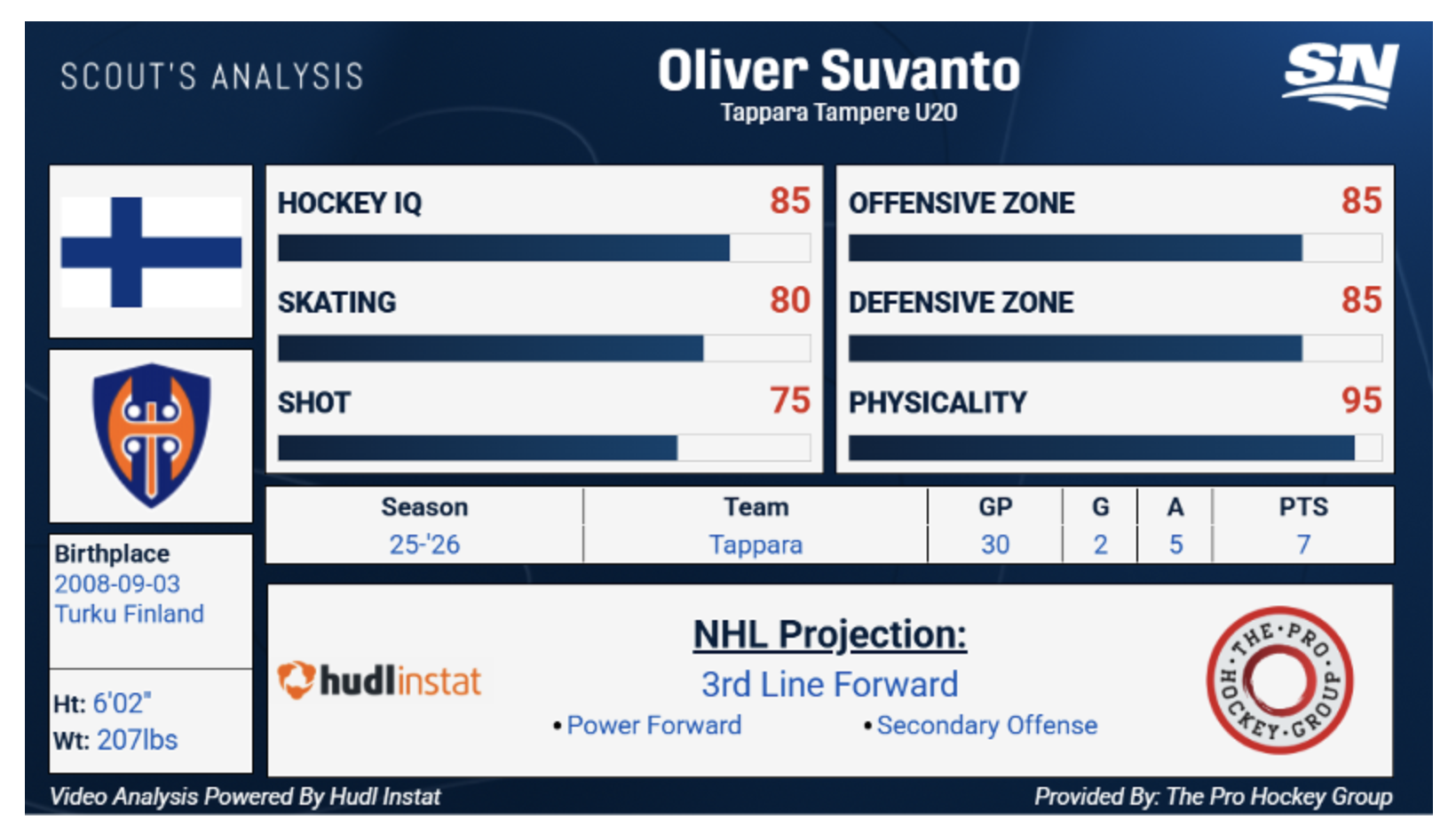The width and height of the screenshot is (1456, 835).
Task: Click the Finland flag image
Action: (151, 251)
